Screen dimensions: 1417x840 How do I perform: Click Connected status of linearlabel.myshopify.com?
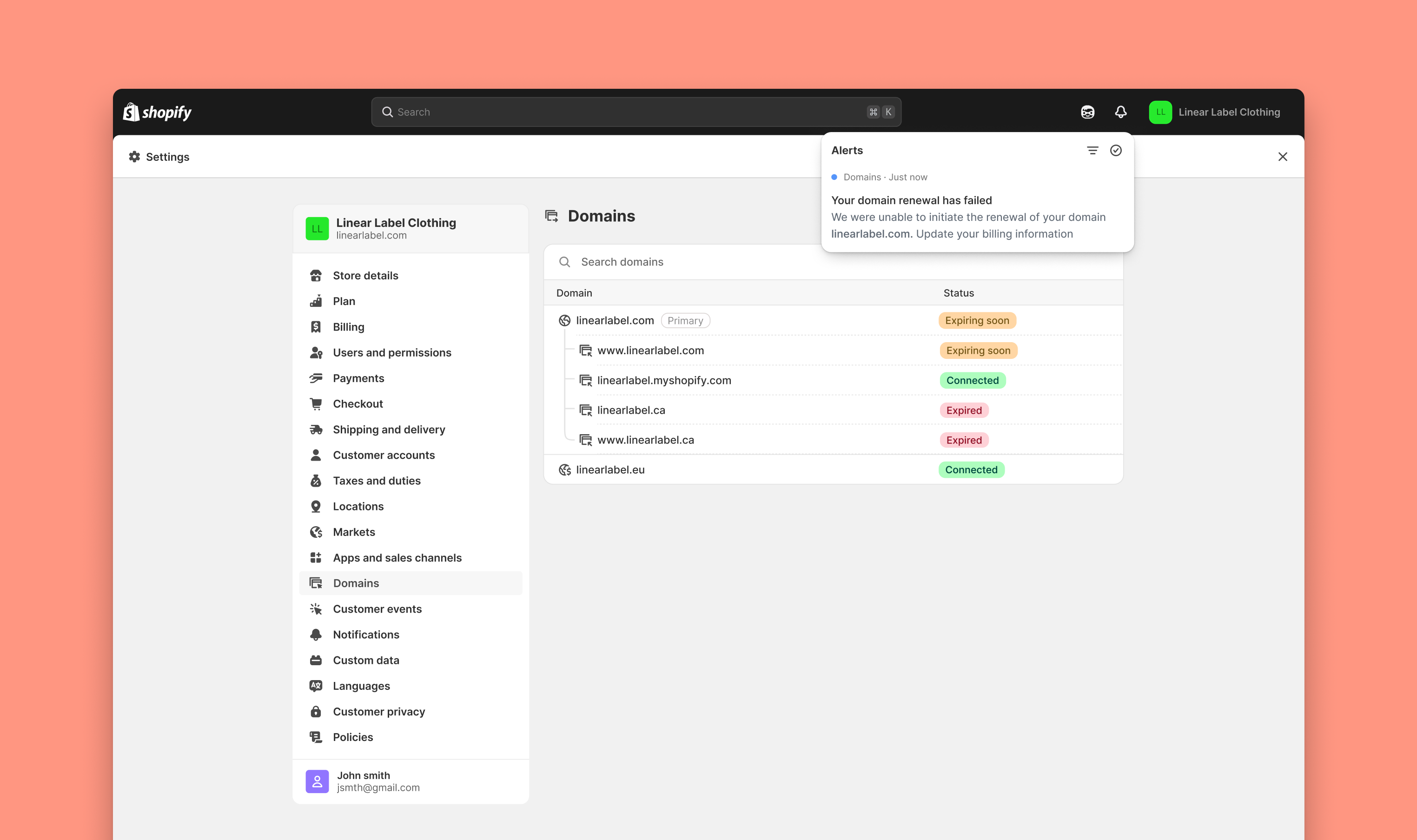click(x=973, y=380)
